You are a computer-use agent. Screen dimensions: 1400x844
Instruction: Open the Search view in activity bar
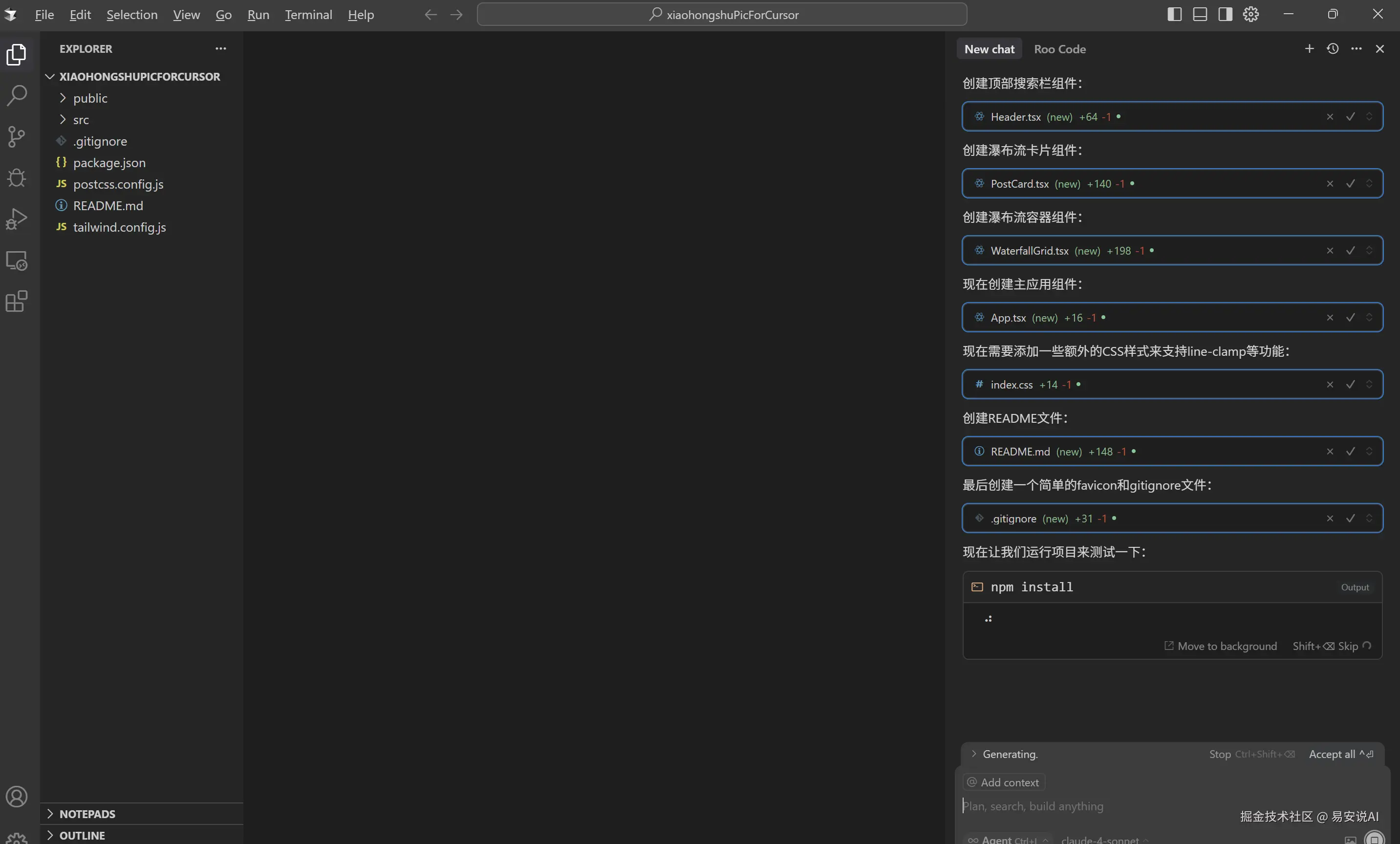17,95
